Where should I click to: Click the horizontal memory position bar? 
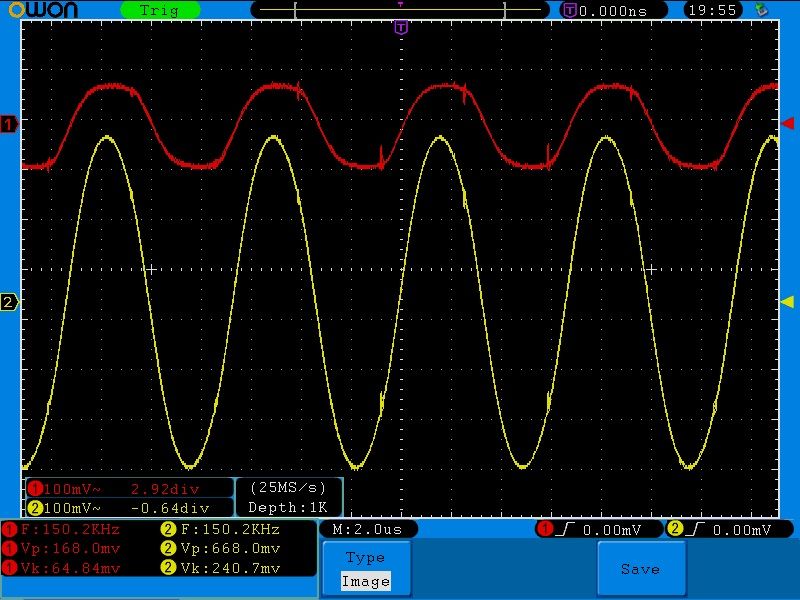400,10
